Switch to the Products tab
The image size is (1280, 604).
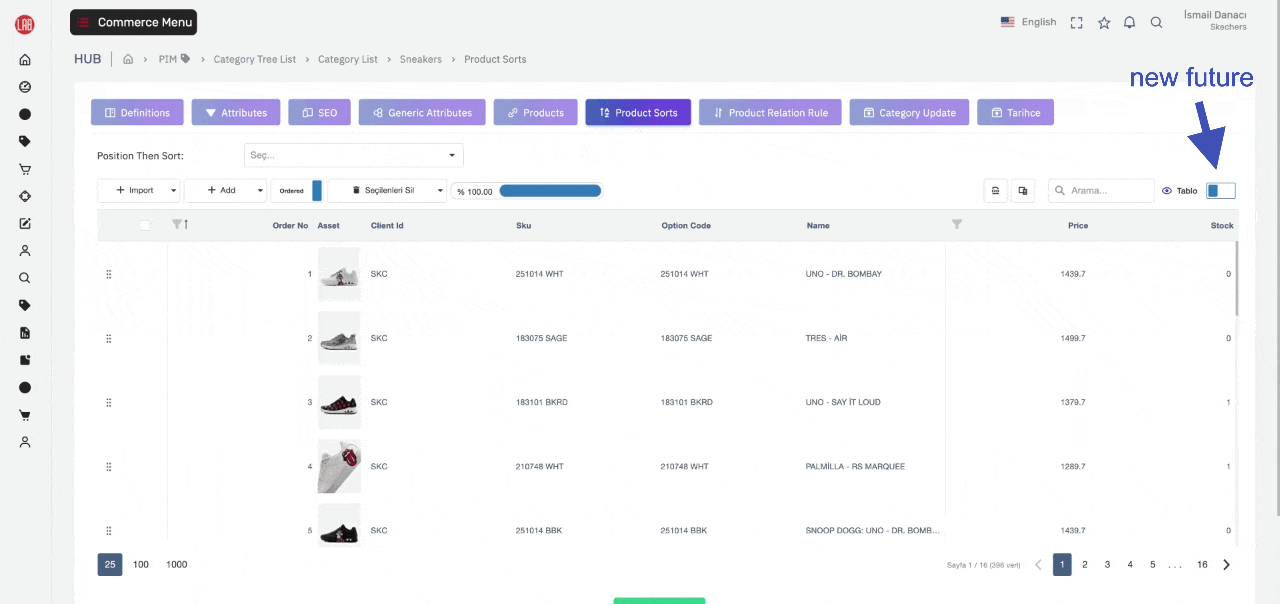(x=536, y=113)
